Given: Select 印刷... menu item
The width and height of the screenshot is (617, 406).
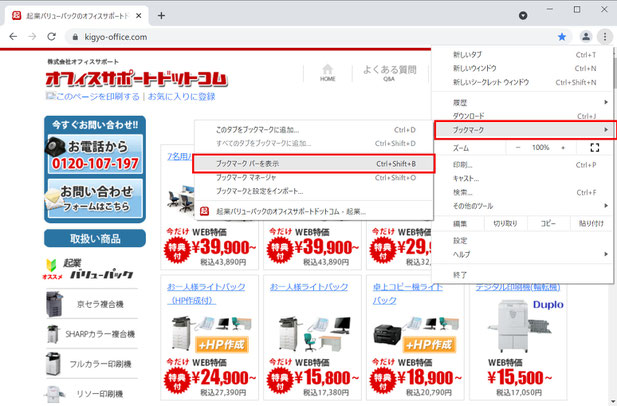Looking at the screenshot, I should point(522,165).
